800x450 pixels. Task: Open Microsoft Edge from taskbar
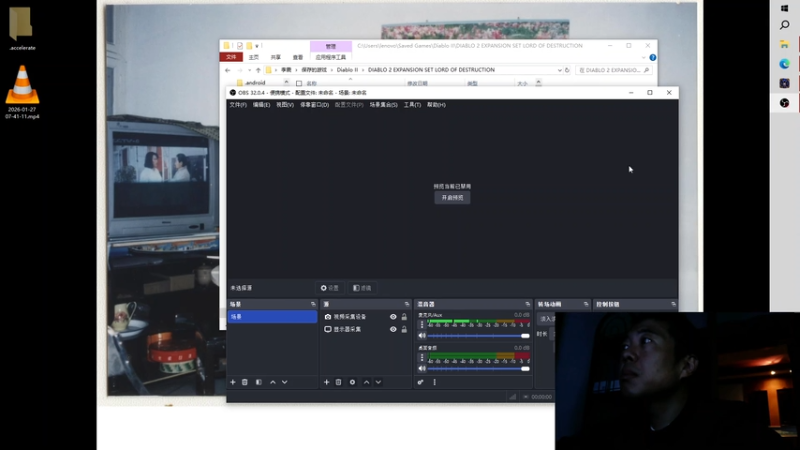(x=785, y=64)
